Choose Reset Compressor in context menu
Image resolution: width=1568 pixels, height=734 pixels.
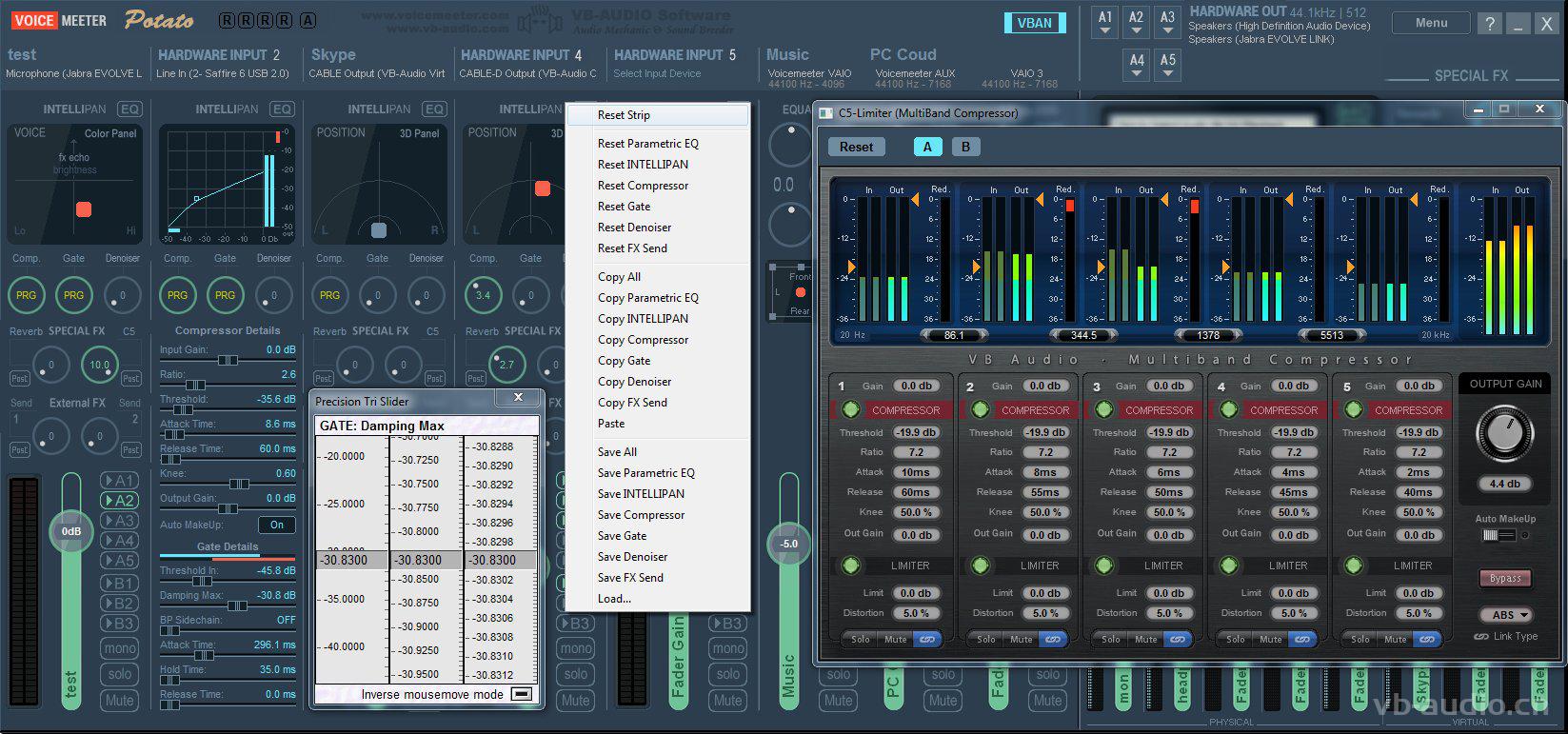pos(658,186)
